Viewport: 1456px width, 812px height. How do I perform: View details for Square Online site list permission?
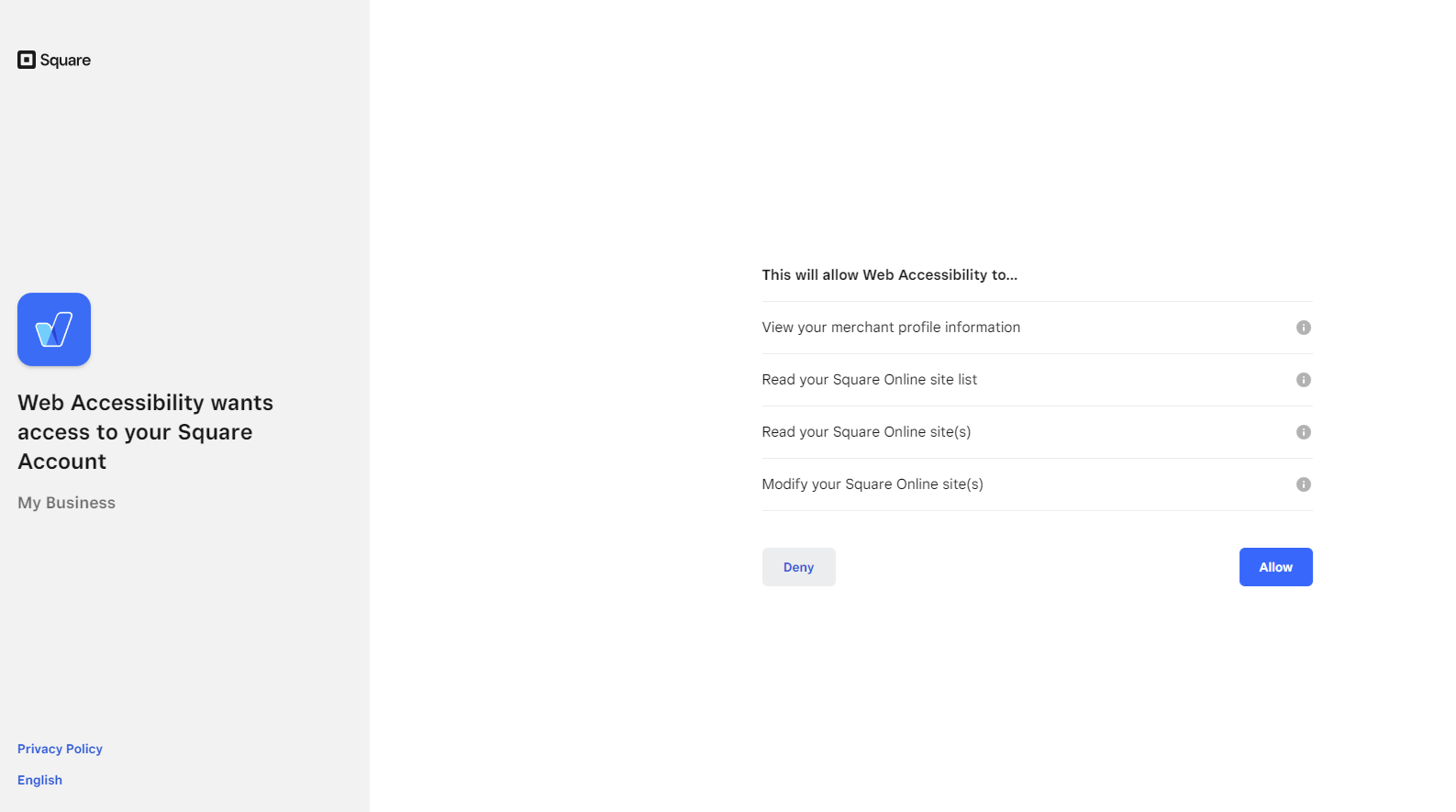pos(1304,380)
